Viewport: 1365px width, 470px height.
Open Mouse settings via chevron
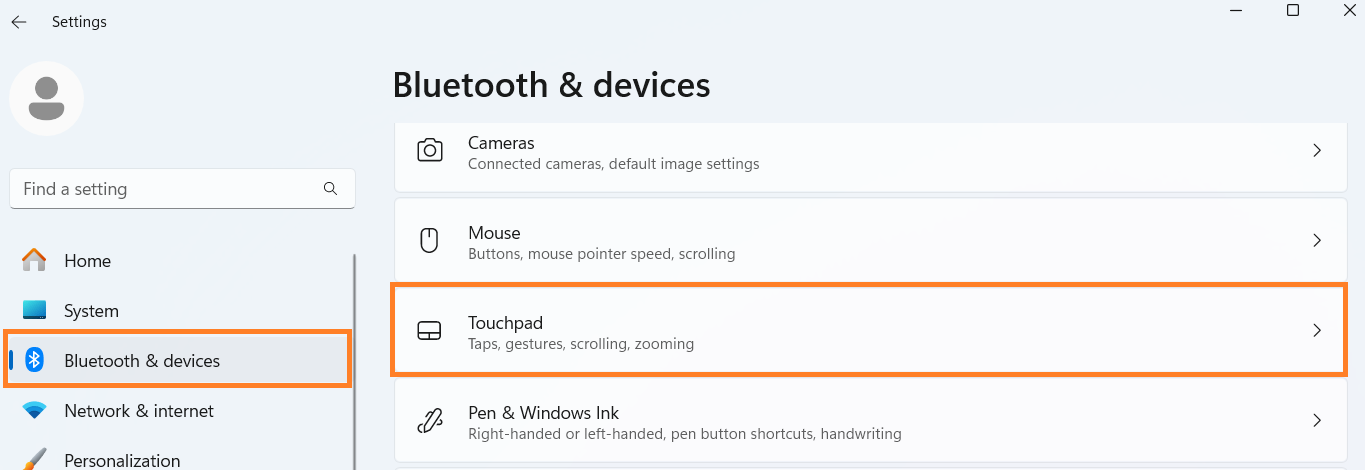point(1317,241)
